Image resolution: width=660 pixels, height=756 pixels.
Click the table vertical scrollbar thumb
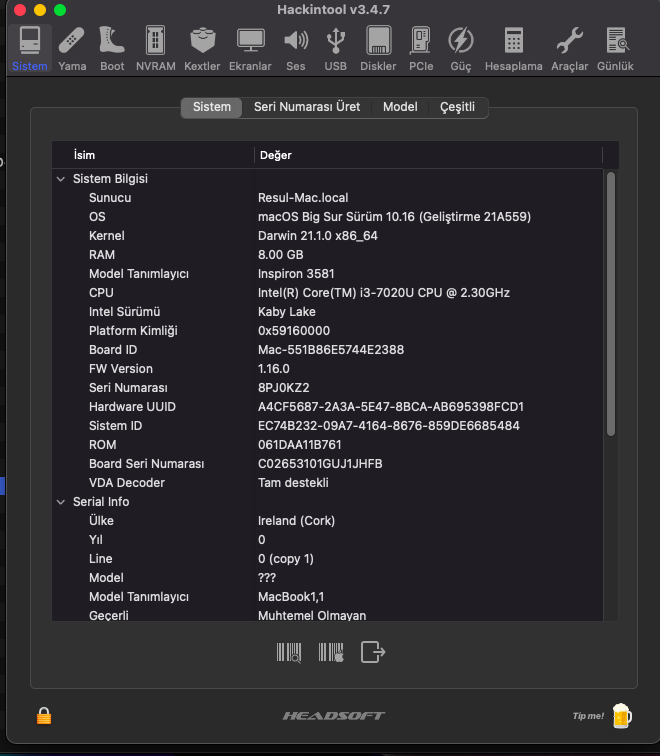(611, 304)
